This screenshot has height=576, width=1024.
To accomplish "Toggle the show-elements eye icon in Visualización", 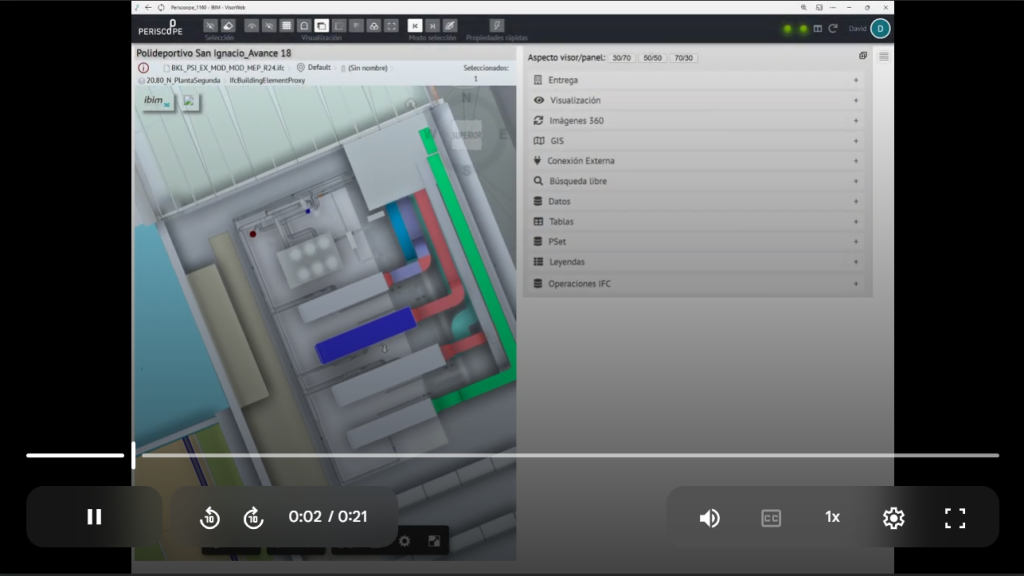I will pos(251,25).
